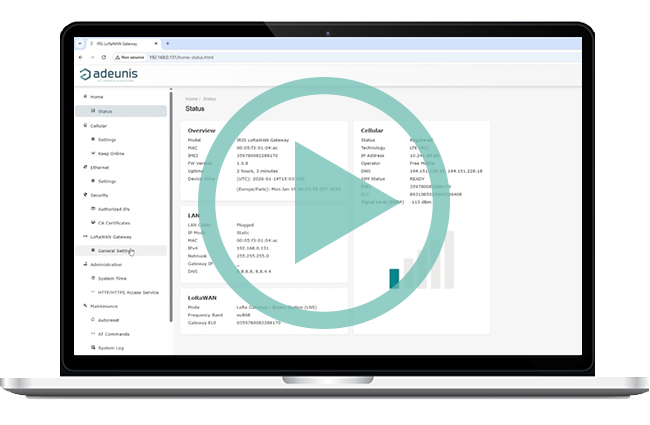Open the Authorized IPs page
The width and height of the screenshot is (650, 425).
point(114,209)
